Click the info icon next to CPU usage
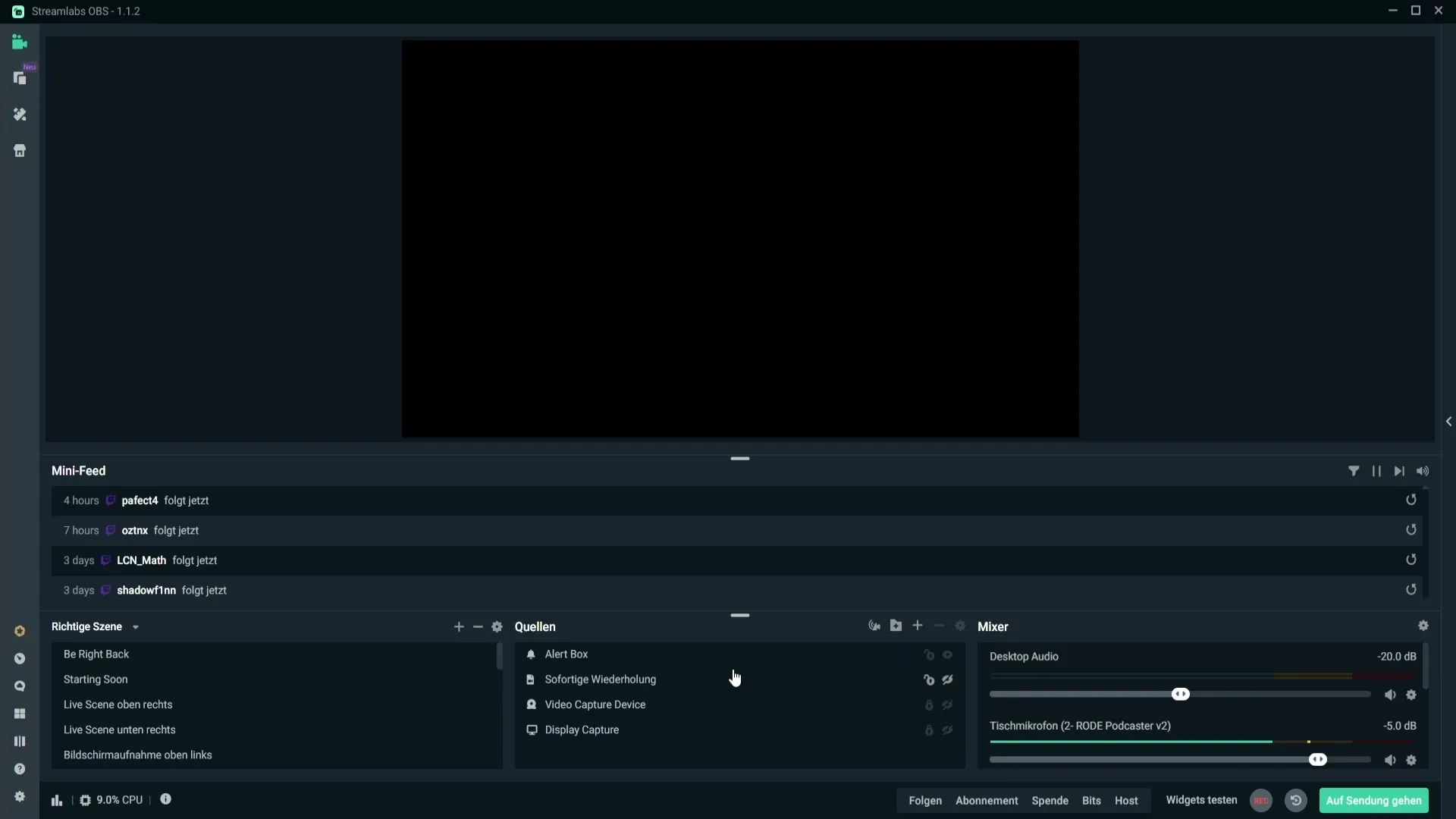This screenshot has height=819, width=1456. click(x=165, y=799)
